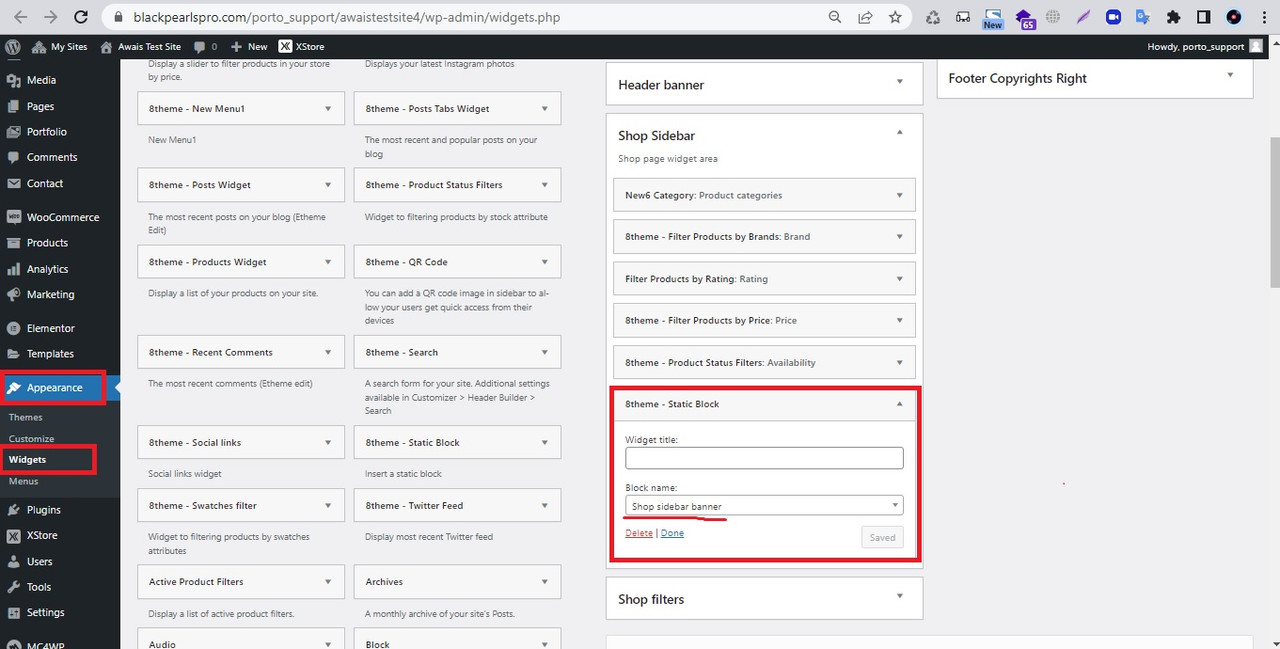Image resolution: width=1280 pixels, height=649 pixels.
Task: Open WooCommerce sidebar menu
Action: click(x=60, y=217)
